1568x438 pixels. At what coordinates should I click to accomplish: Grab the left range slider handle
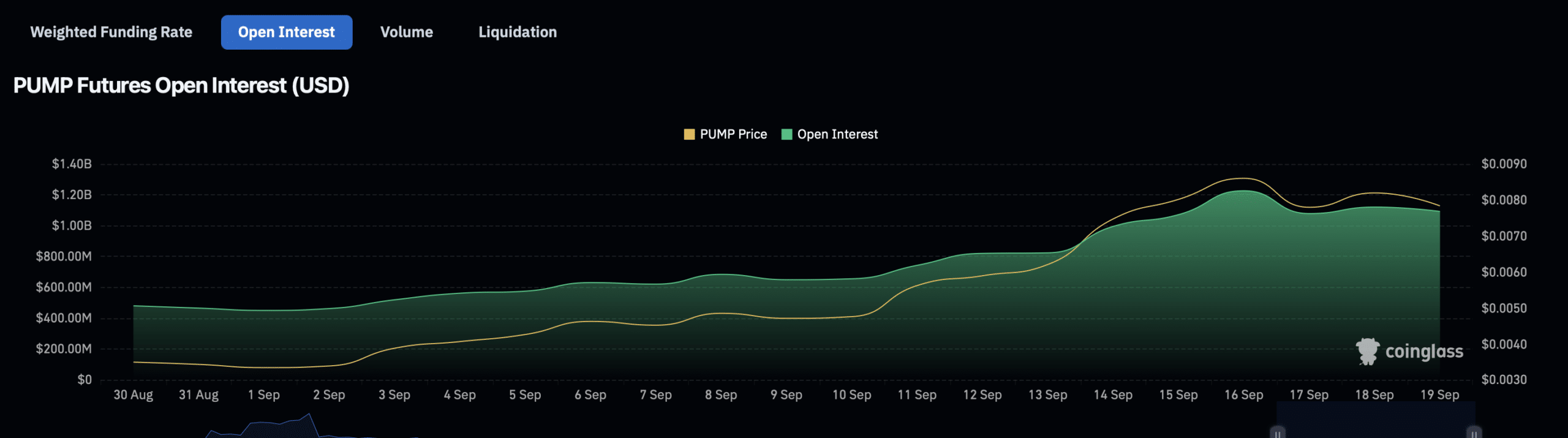click(1278, 432)
